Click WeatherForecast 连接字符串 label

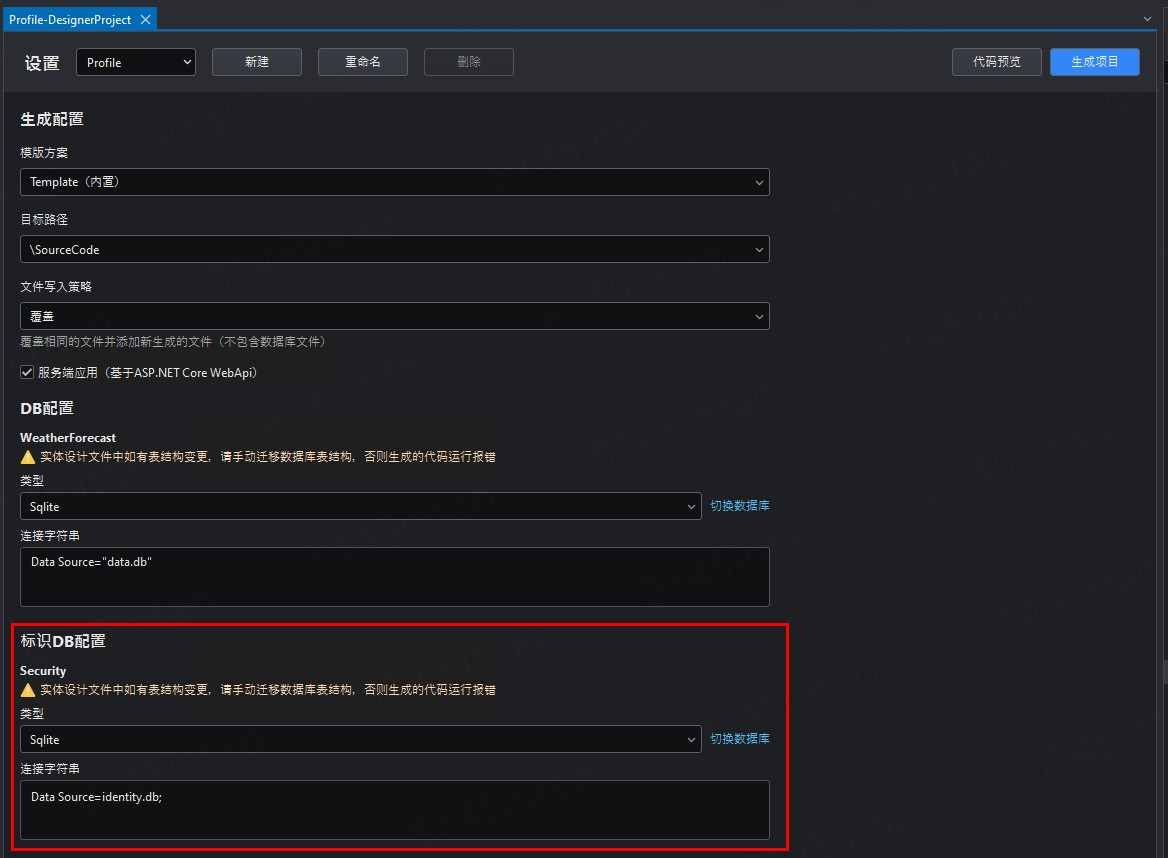pos(50,536)
